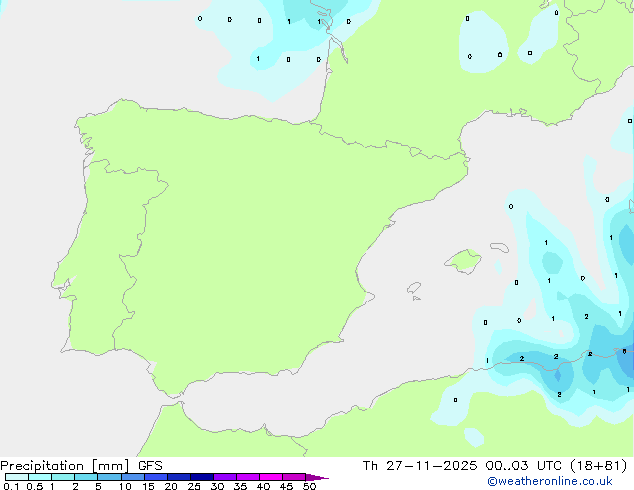634x490 pixels.
Task: Click the Ibiza island outline on the map
Action: [x=414, y=288]
